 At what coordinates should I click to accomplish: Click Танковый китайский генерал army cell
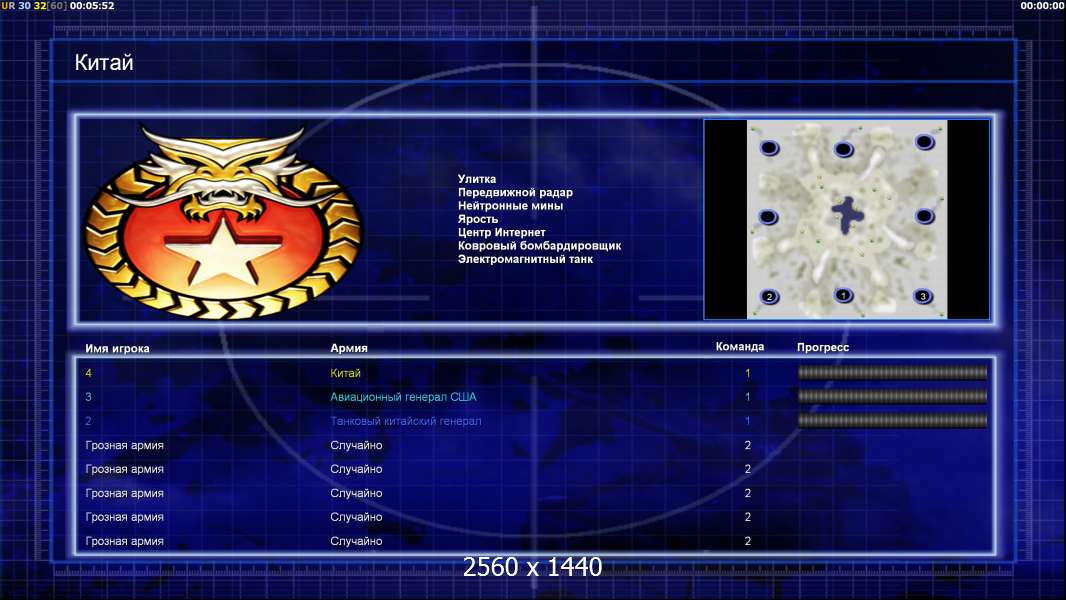pyautogui.click(x=406, y=421)
